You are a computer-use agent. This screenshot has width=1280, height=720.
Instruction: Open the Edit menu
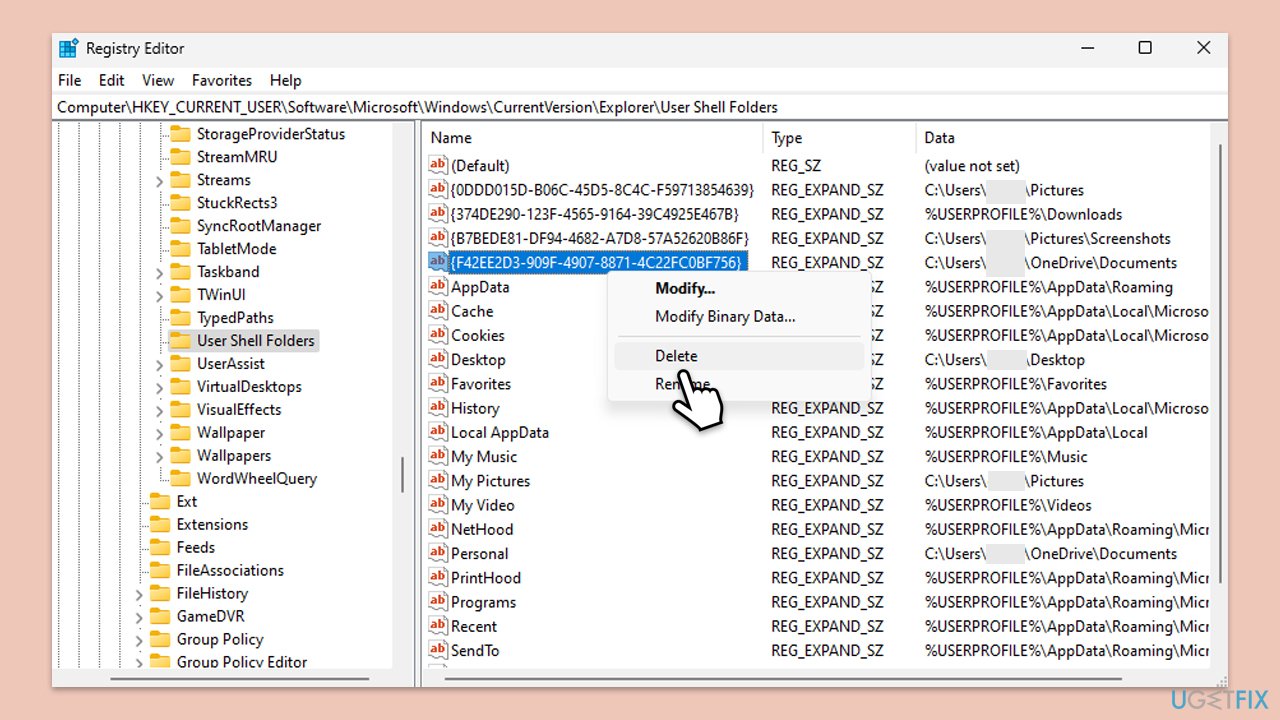click(112, 80)
